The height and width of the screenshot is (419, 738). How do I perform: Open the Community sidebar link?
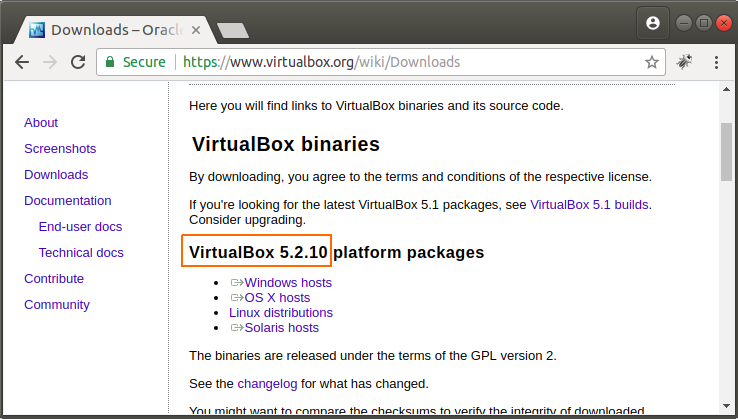57,305
